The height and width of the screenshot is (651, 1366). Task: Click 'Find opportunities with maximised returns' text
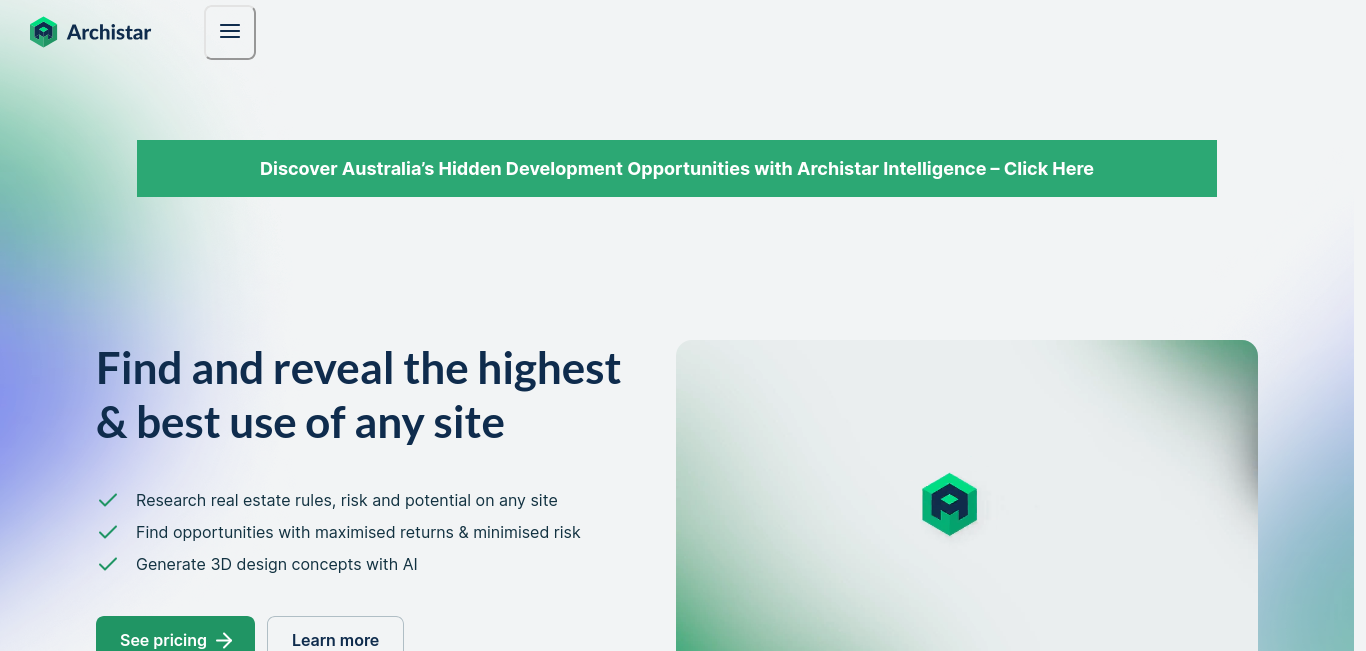(358, 532)
